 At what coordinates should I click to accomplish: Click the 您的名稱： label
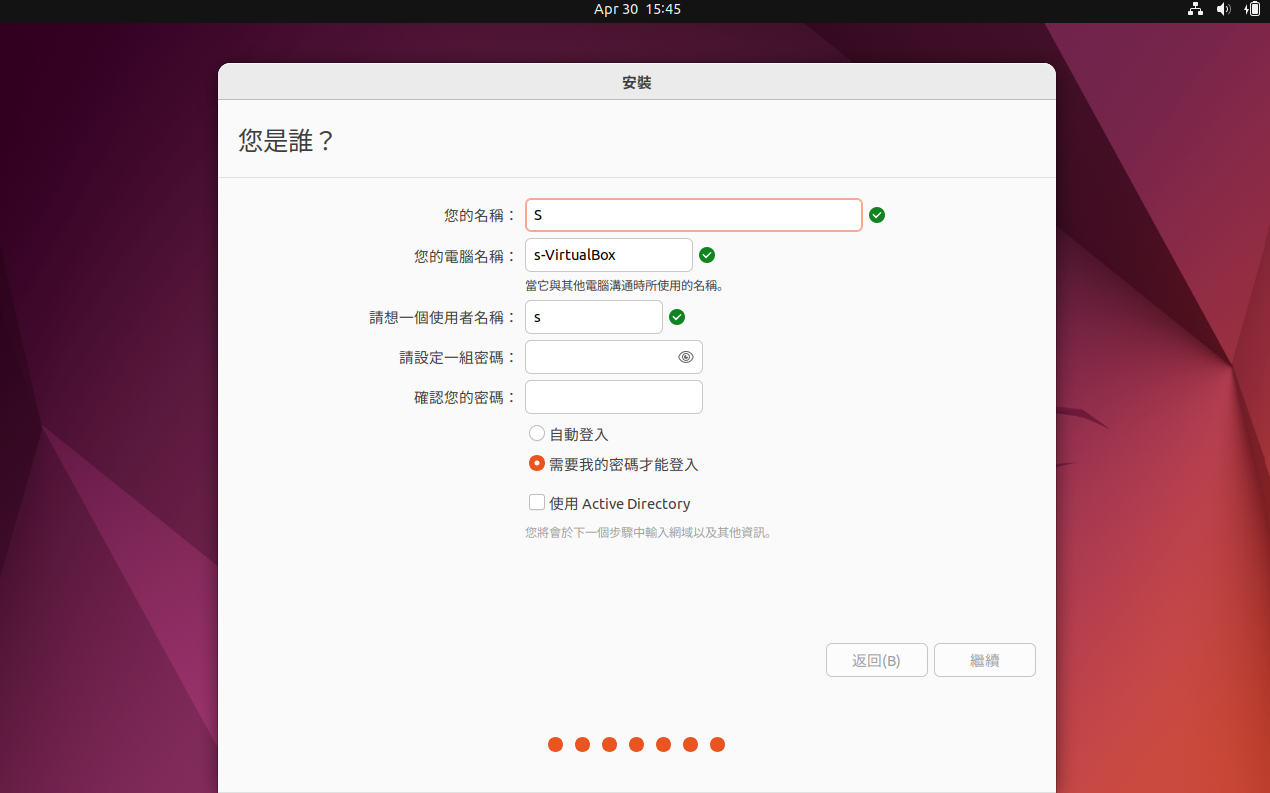pyautogui.click(x=481, y=215)
